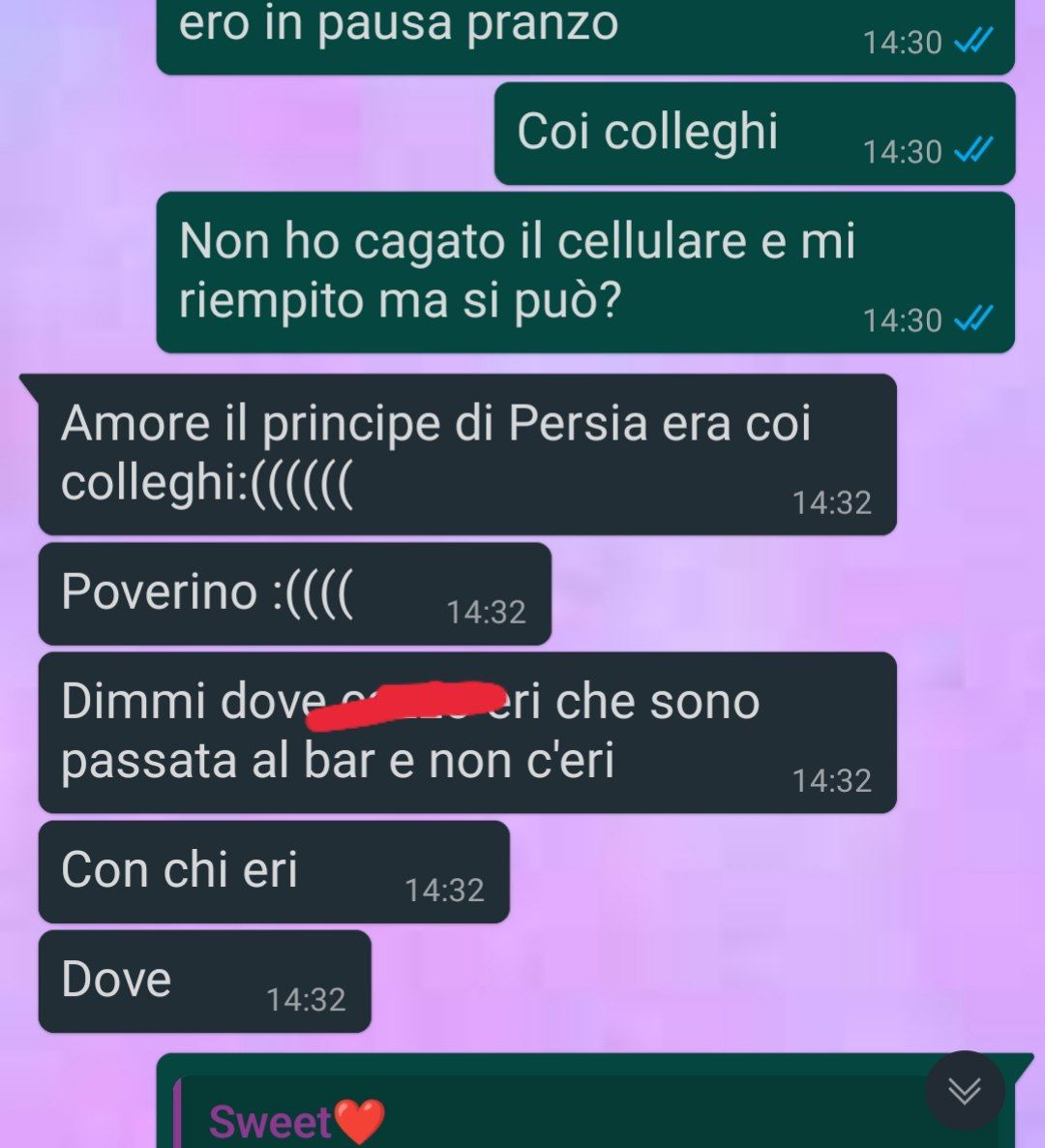The height and width of the screenshot is (1148, 1045).
Task: Tap the scroll-to-bottom double chevron button
Action: [965, 1091]
